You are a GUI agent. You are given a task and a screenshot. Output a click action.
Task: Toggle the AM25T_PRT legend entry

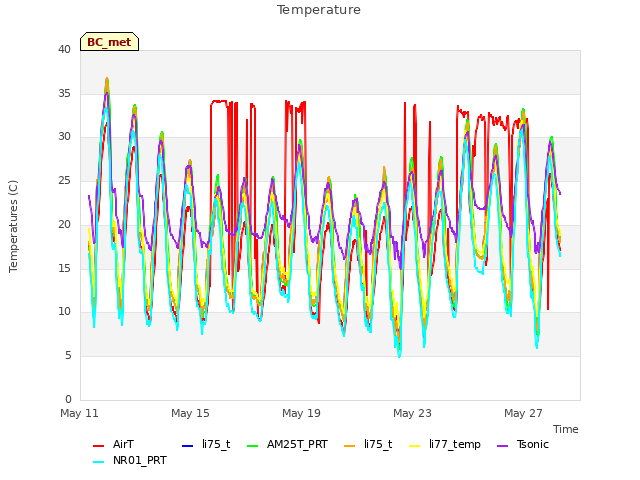[288, 444]
